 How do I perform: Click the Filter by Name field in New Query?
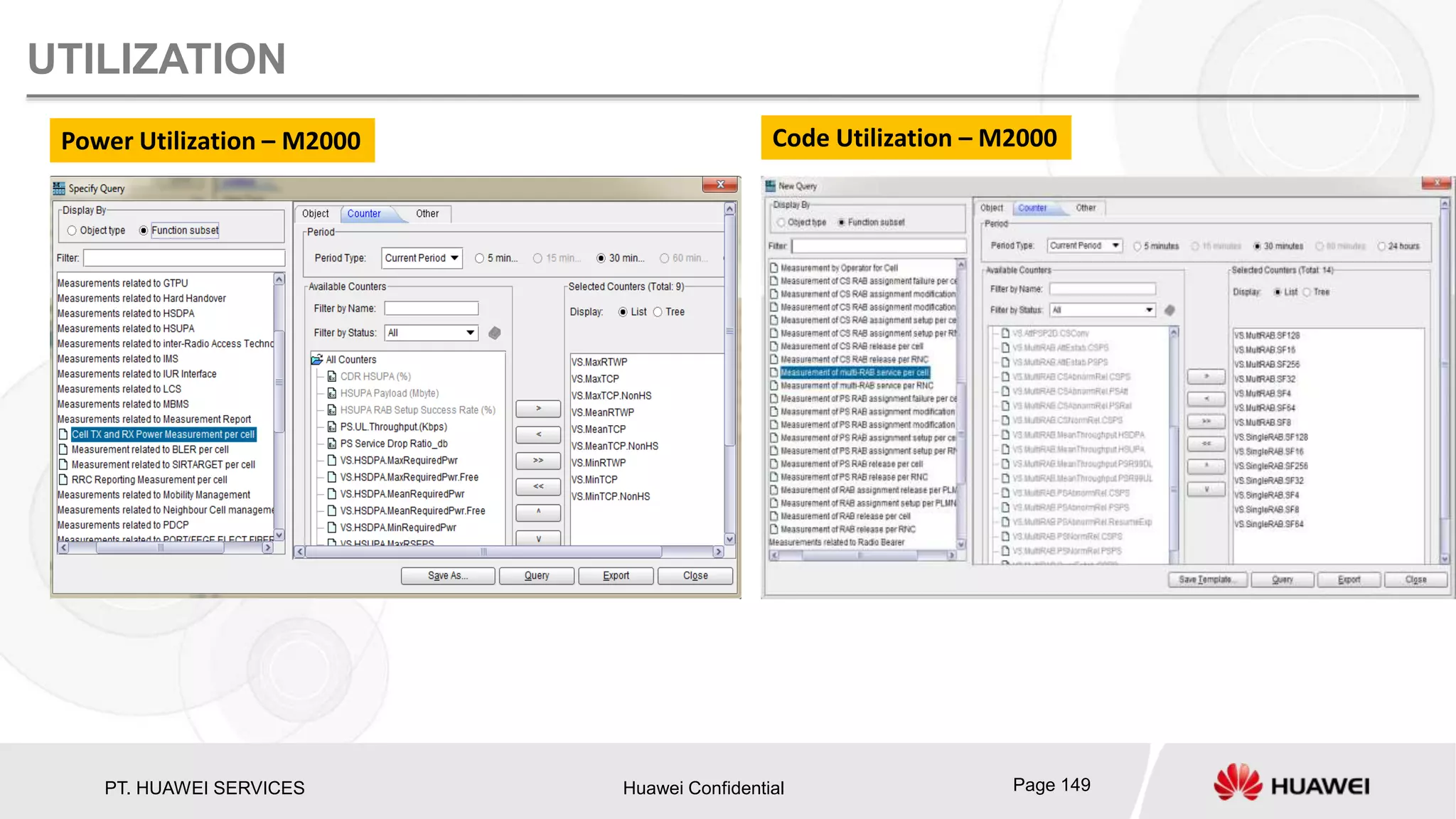point(1103,289)
